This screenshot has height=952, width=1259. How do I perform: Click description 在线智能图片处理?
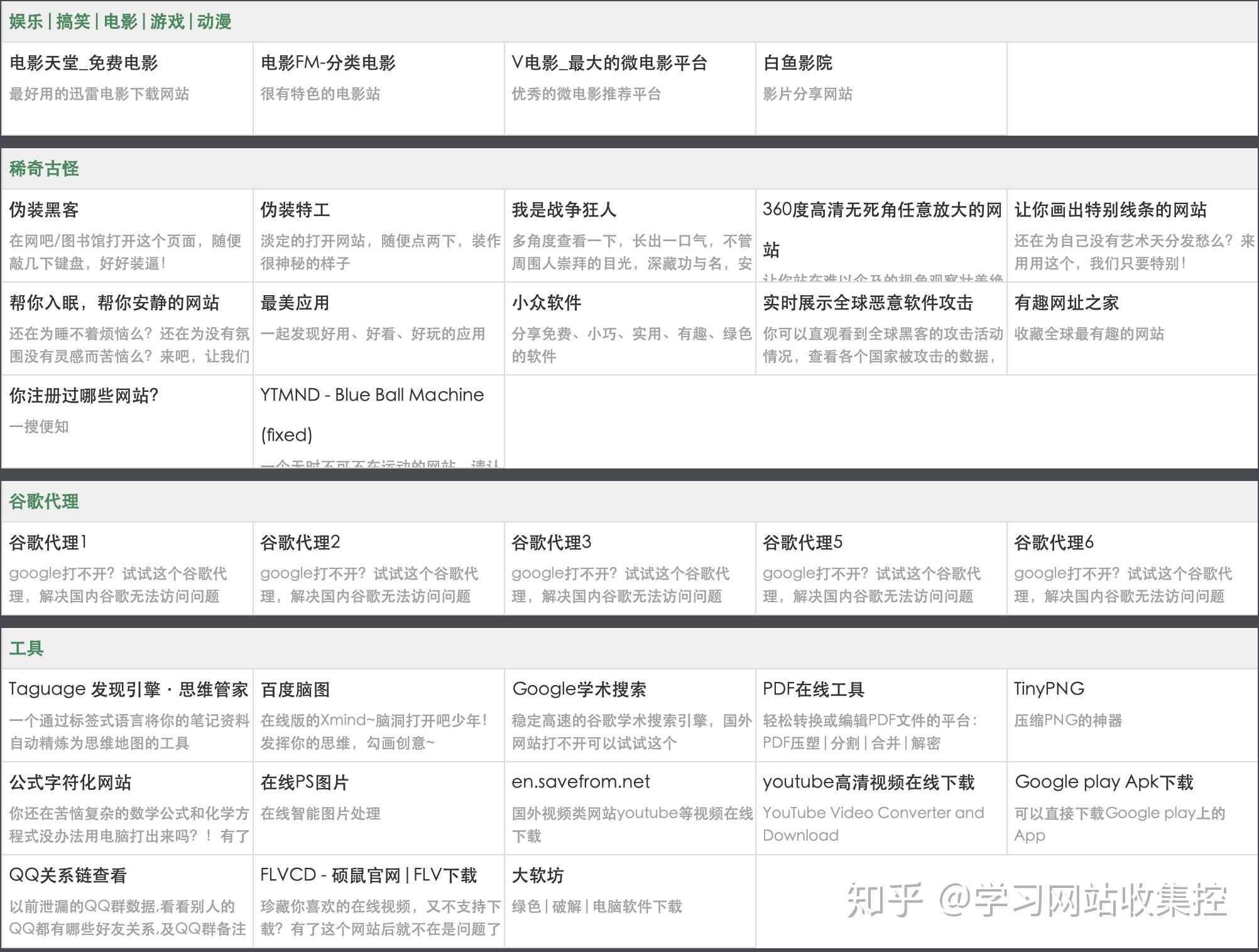[x=320, y=814]
